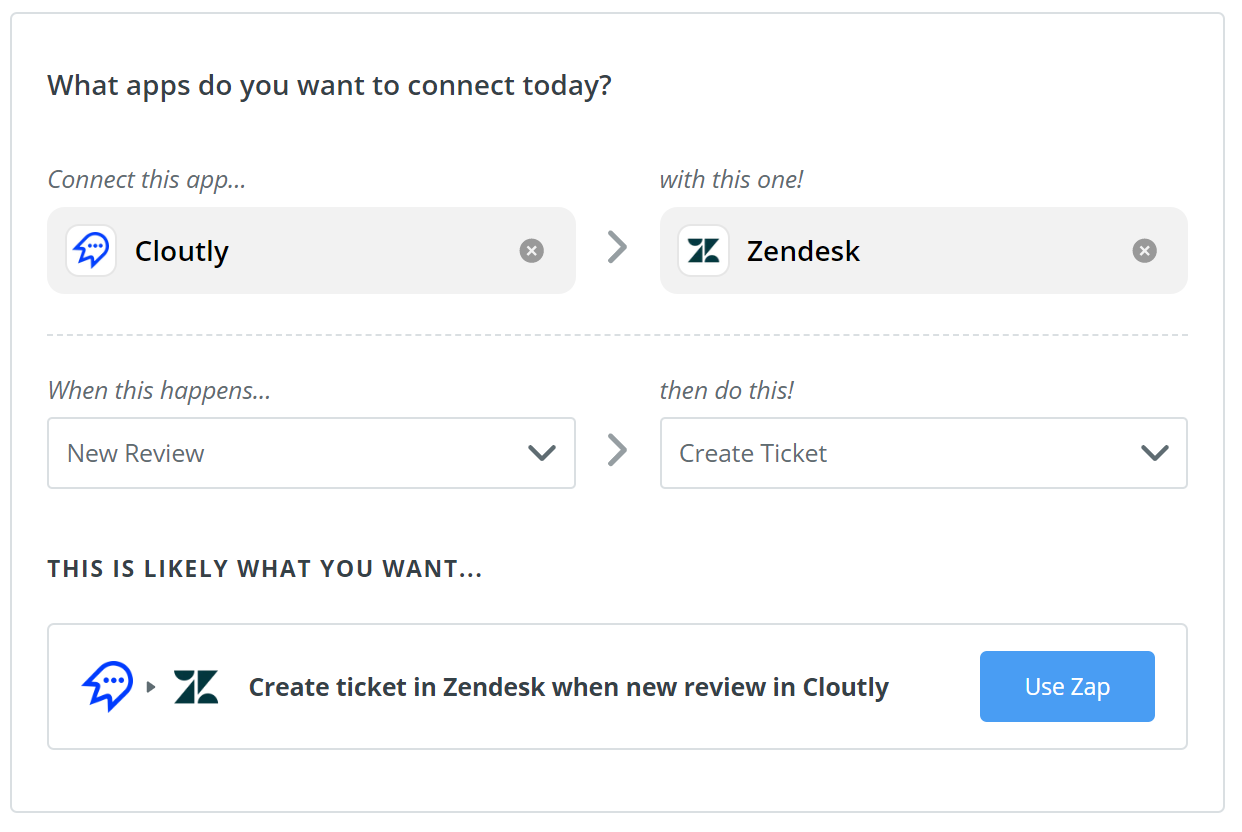Click the Zendesk logo in the app field

pos(703,251)
